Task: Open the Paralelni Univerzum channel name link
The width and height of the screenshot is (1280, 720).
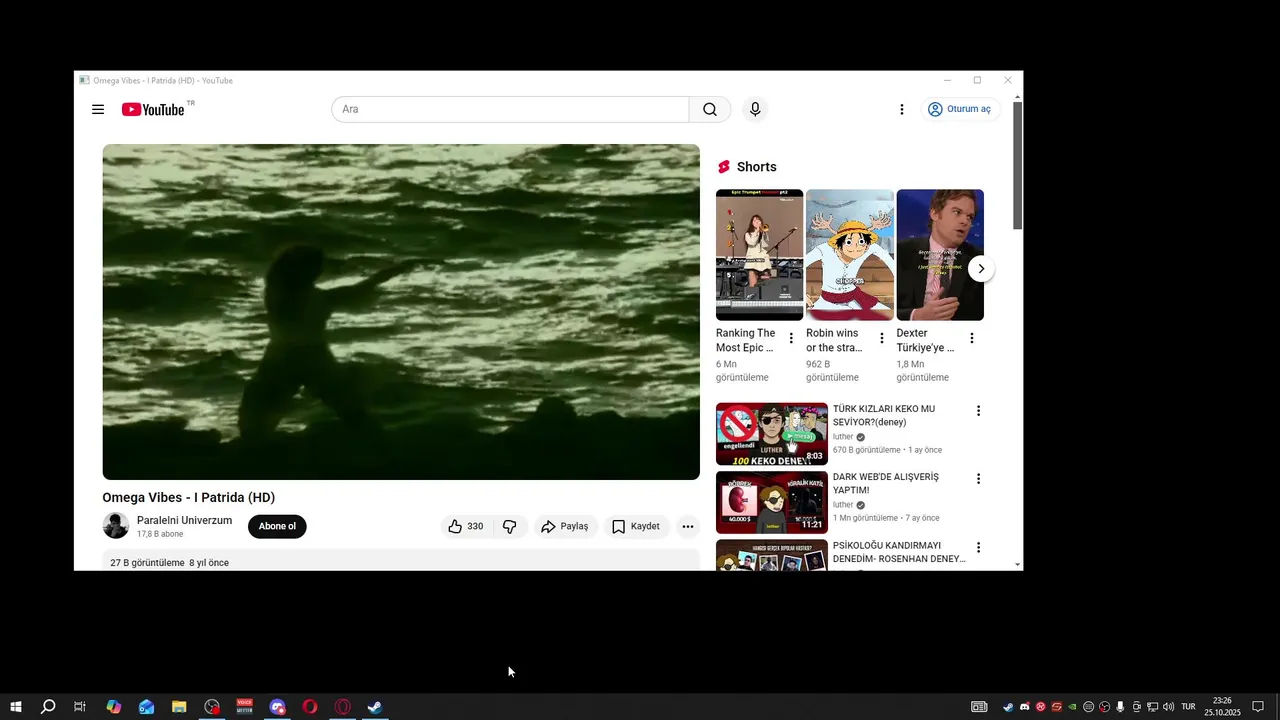Action: 184,520
